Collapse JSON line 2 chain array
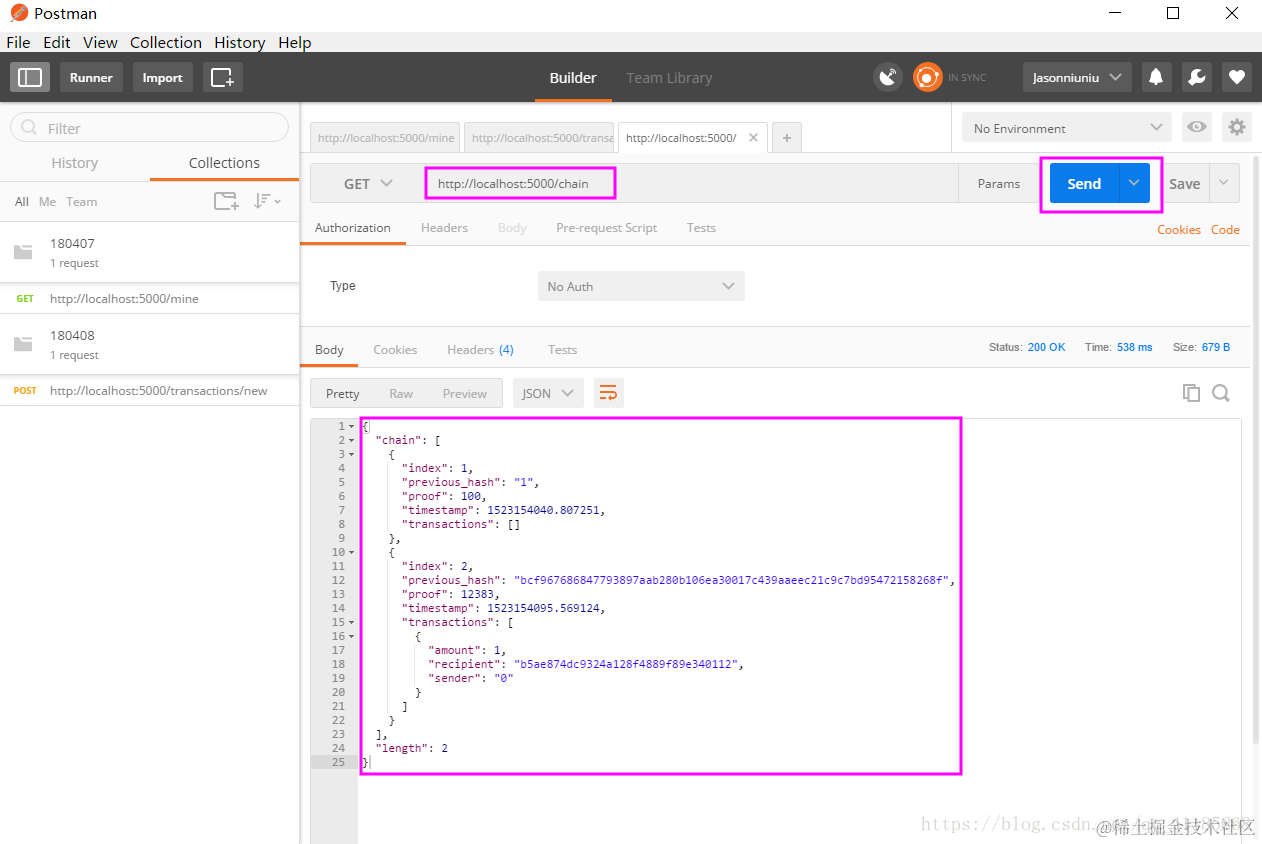The height and width of the screenshot is (844, 1262). click(351, 440)
